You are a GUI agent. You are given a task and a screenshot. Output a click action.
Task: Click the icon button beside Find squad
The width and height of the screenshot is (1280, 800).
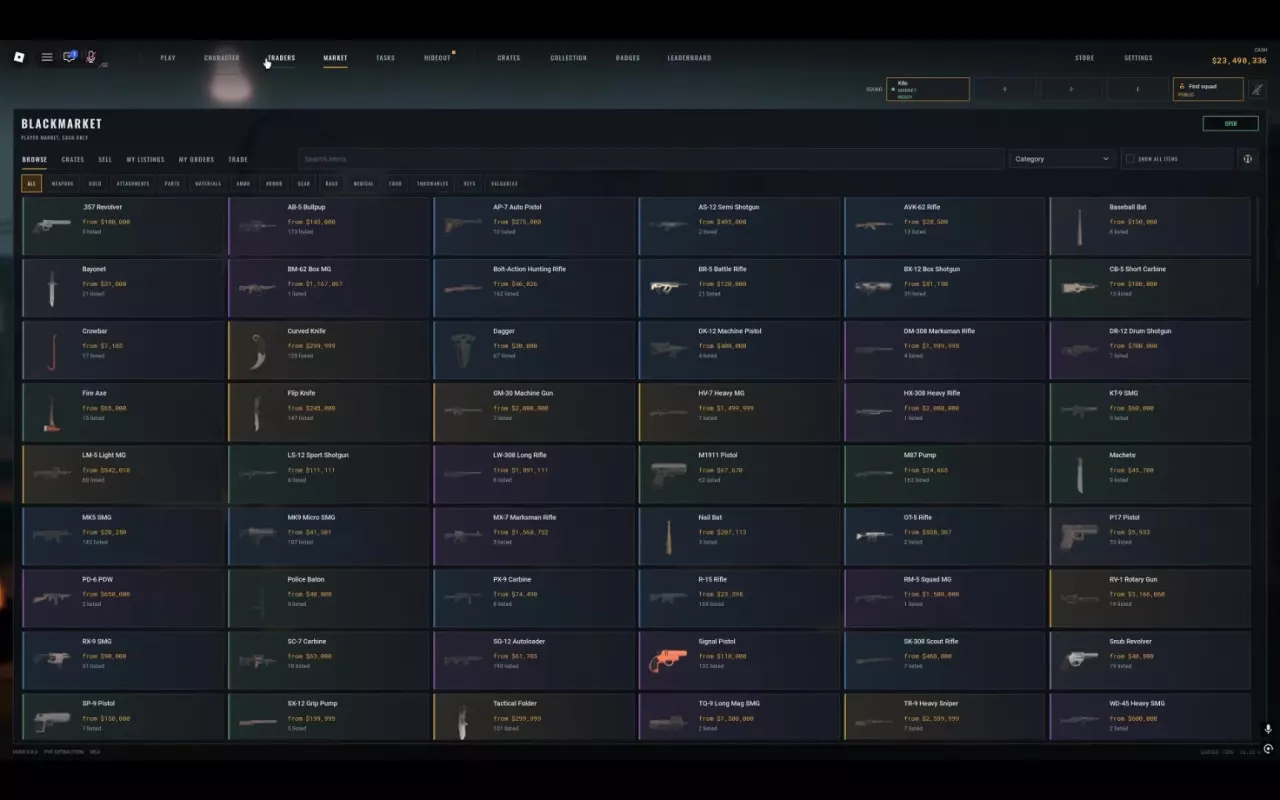(x=1257, y=89)
